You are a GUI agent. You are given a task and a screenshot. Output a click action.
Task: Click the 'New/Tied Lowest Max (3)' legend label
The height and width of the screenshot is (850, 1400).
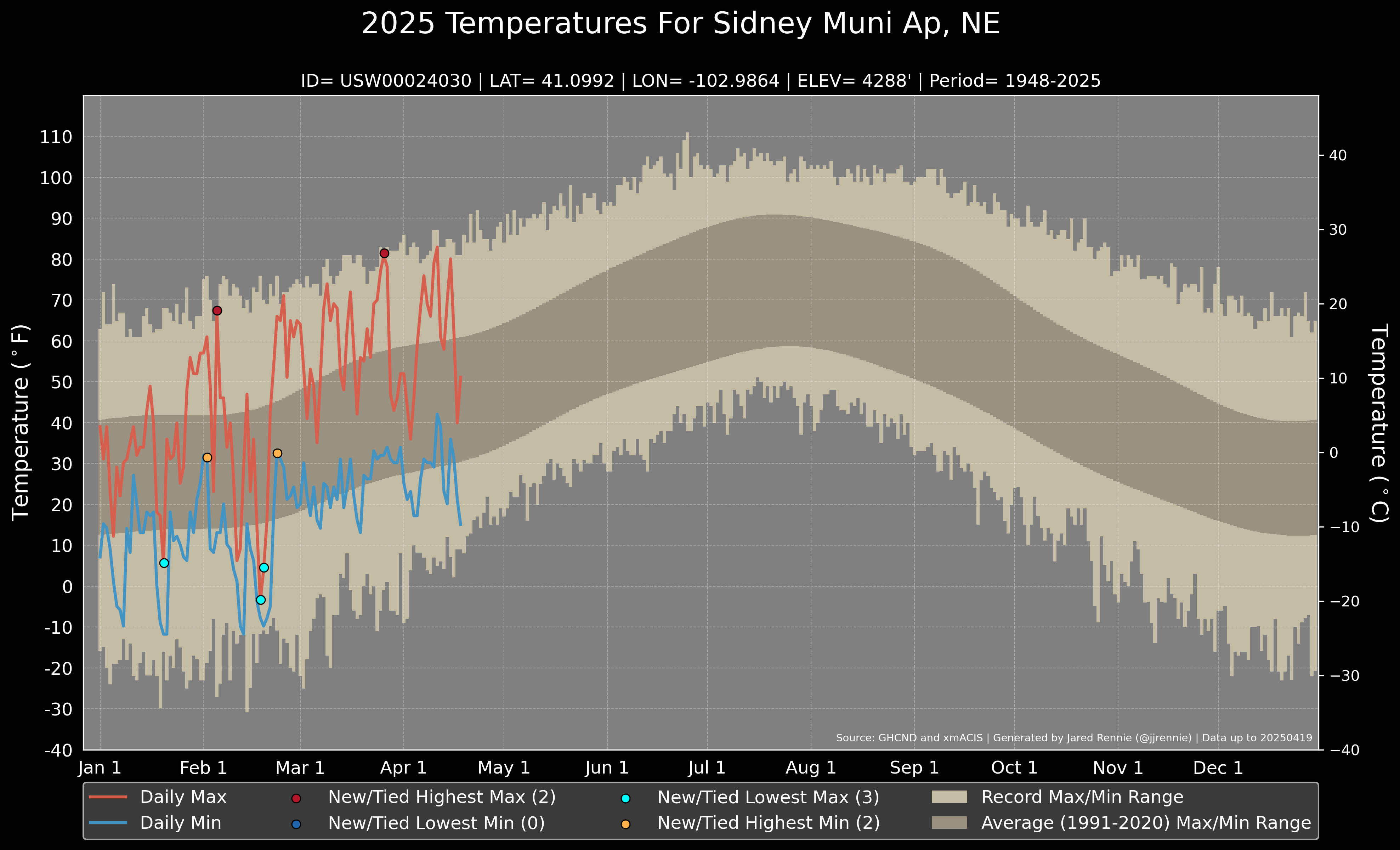[768, 797]
